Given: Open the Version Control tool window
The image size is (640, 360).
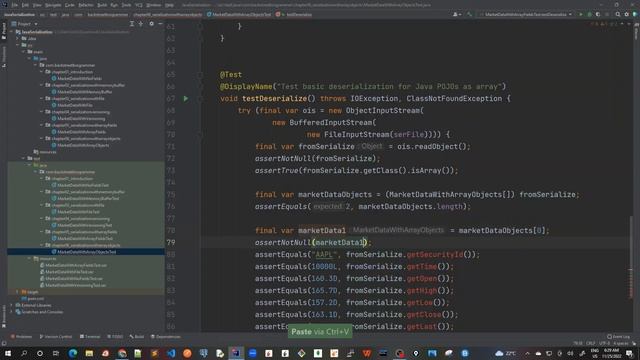Looking at the screenshot, I should (x=56, y=337).
